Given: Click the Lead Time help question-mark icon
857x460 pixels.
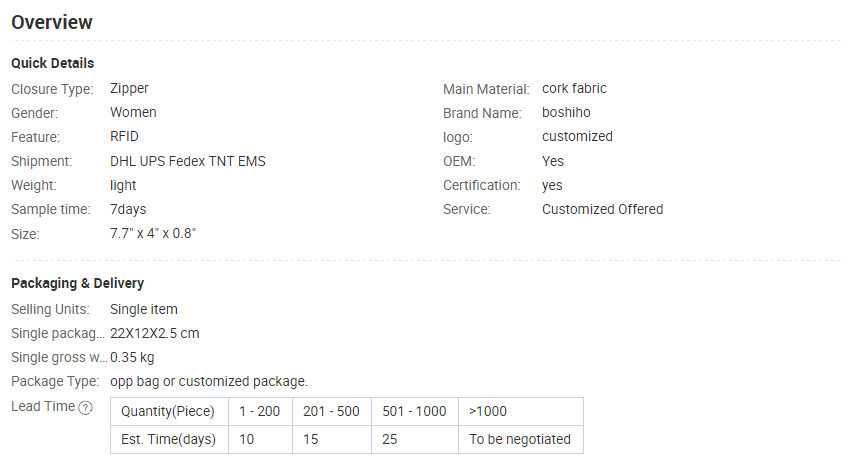Looking at the screenshot, I should coord(85,408).
